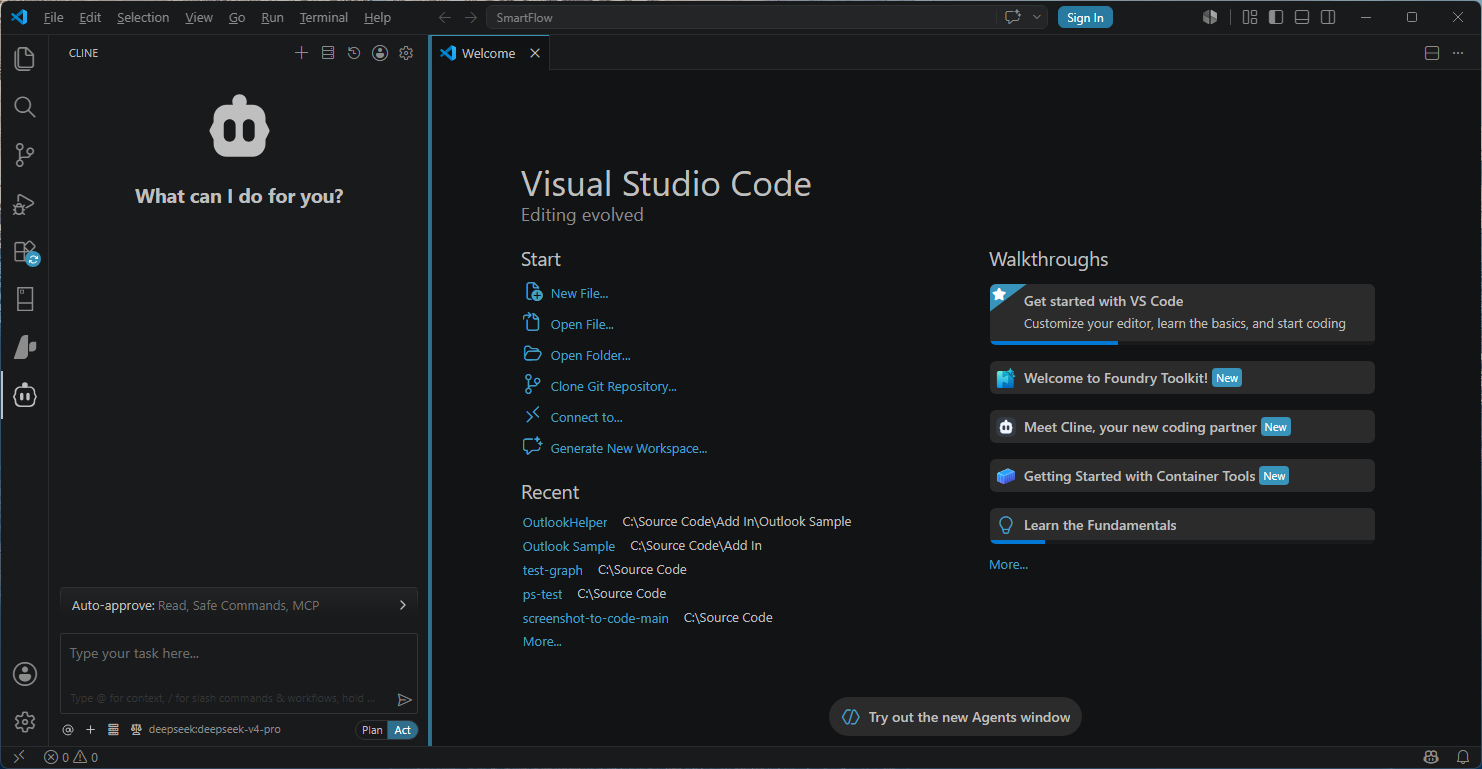Image resolution: width=1482 pixels, height=769 pixels.
Task: Open the OutlookHelper recent project
Action: click(565, 522)
